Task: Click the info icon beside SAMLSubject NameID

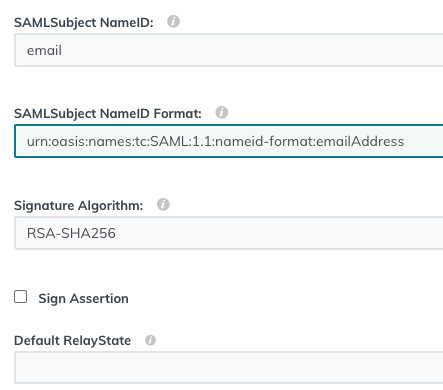Action: pos(173,22)
